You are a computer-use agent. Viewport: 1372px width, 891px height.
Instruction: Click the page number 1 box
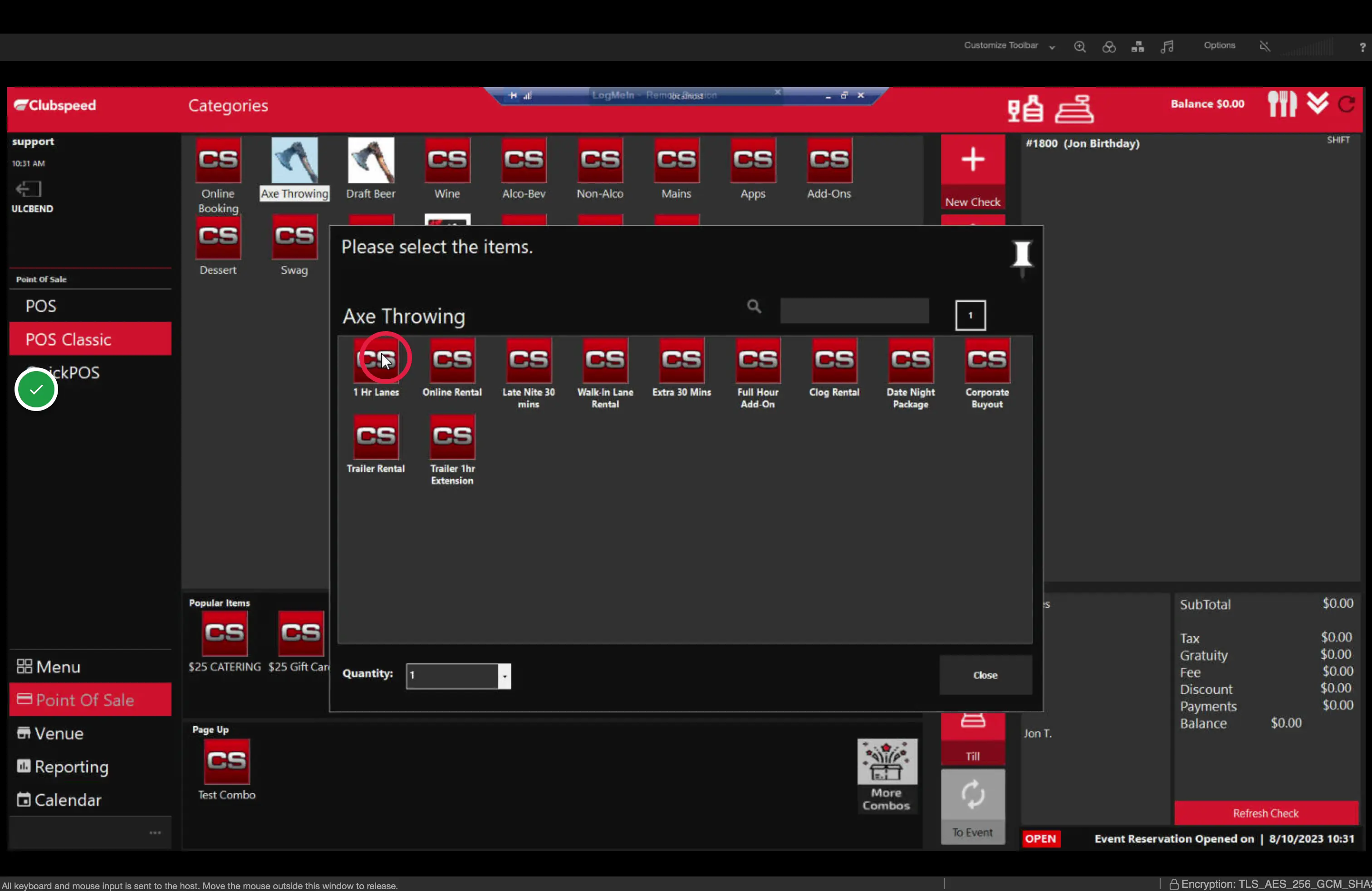pos(970,315)
